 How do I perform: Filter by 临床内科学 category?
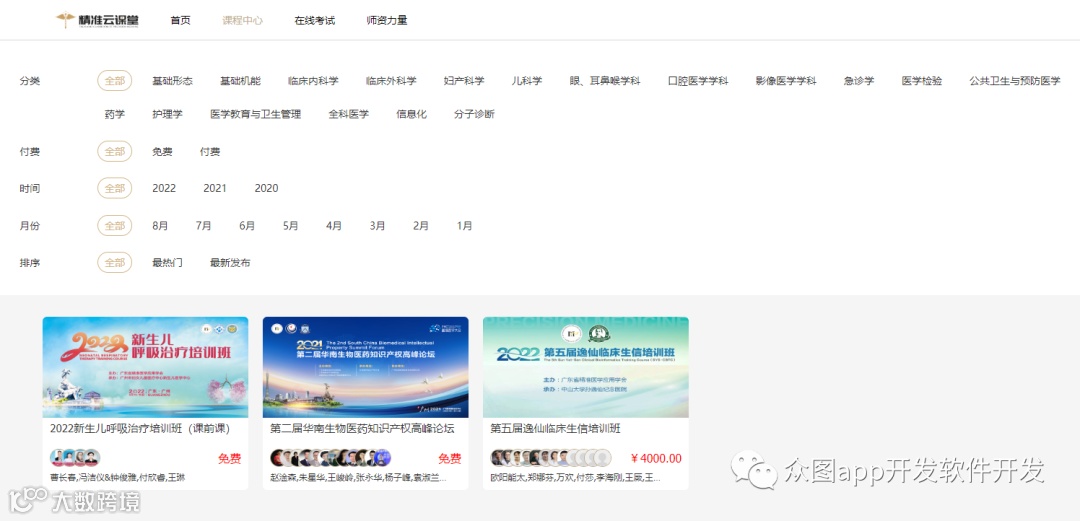coord(313,81)
